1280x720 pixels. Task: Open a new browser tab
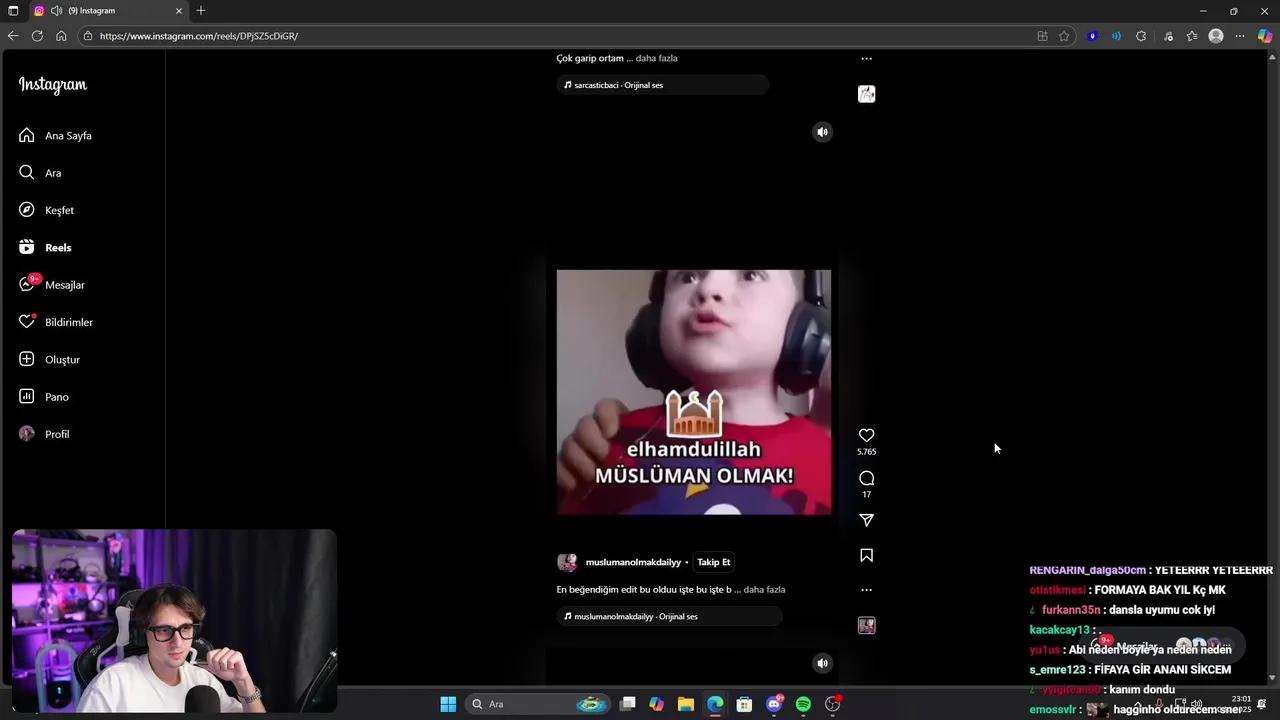201,11
